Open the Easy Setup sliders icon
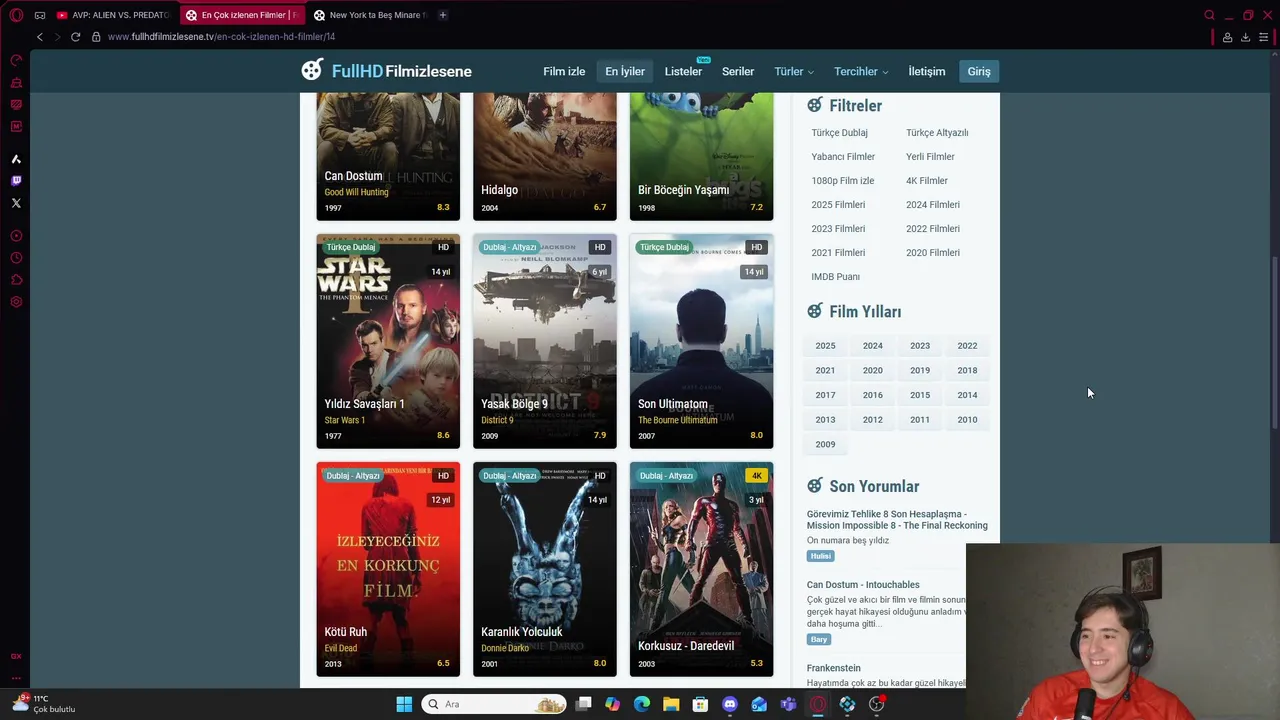This screenshot has height=720, width=1280. pyautogui.click(x=1264, y=37)
